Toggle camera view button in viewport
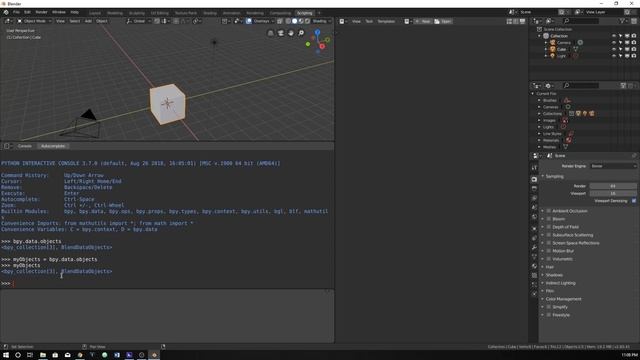Screen dimensions: 640x360 tap(281, 33)
